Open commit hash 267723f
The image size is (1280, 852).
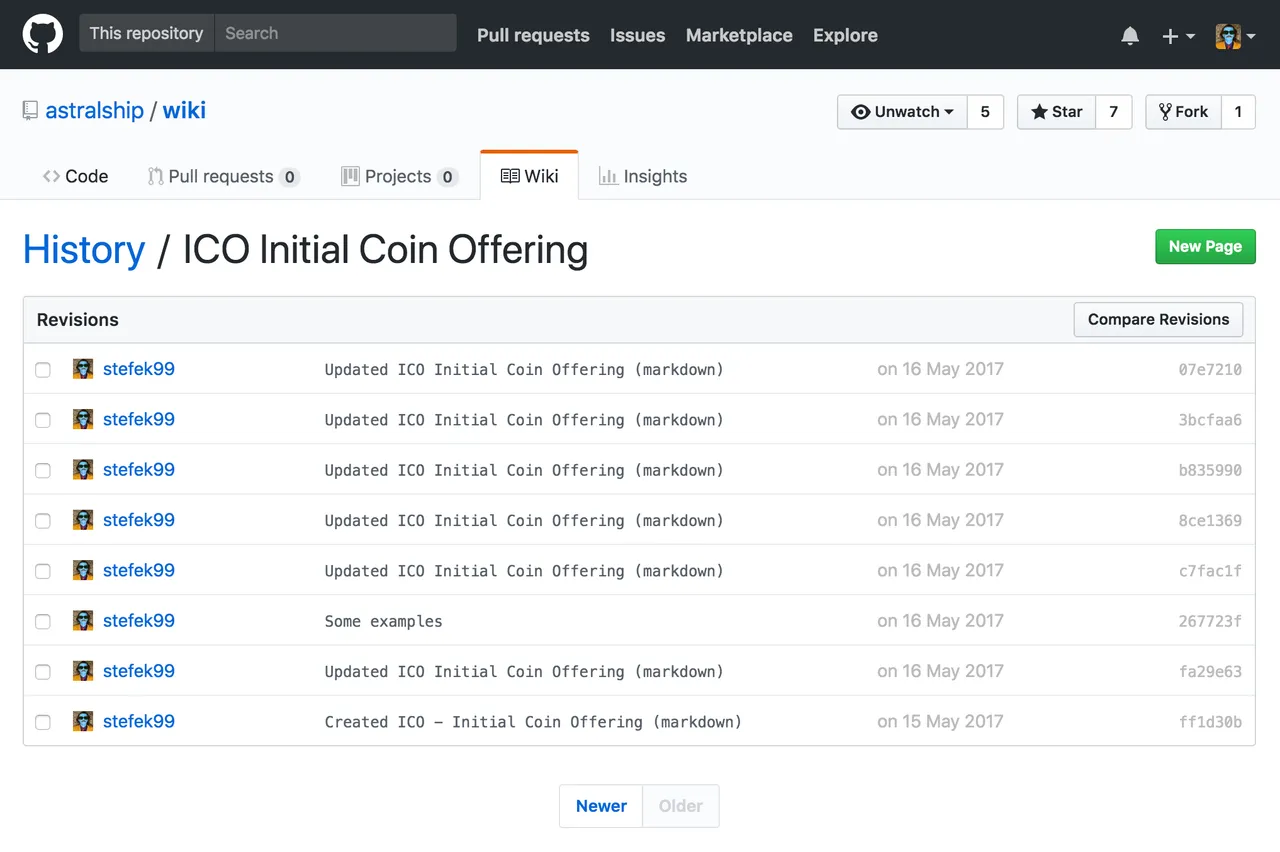(1210, 621)
